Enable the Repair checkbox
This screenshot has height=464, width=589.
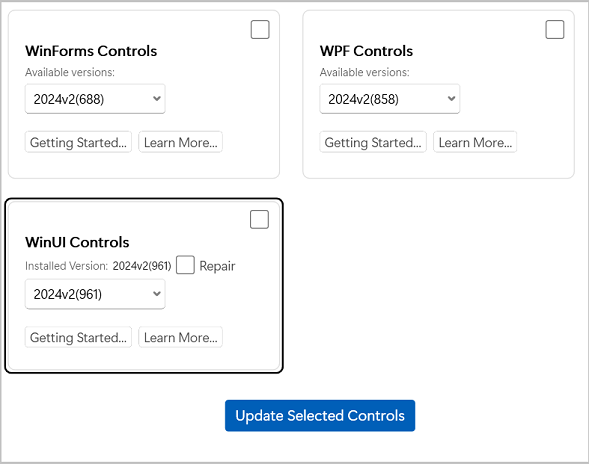pos(185,265)
